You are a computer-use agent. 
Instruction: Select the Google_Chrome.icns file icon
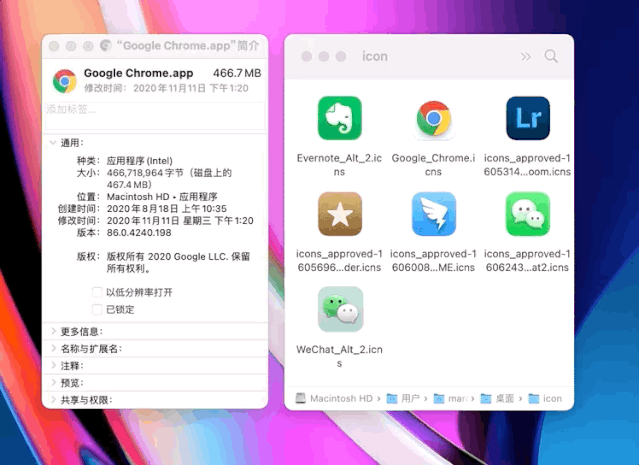[433, 118]
